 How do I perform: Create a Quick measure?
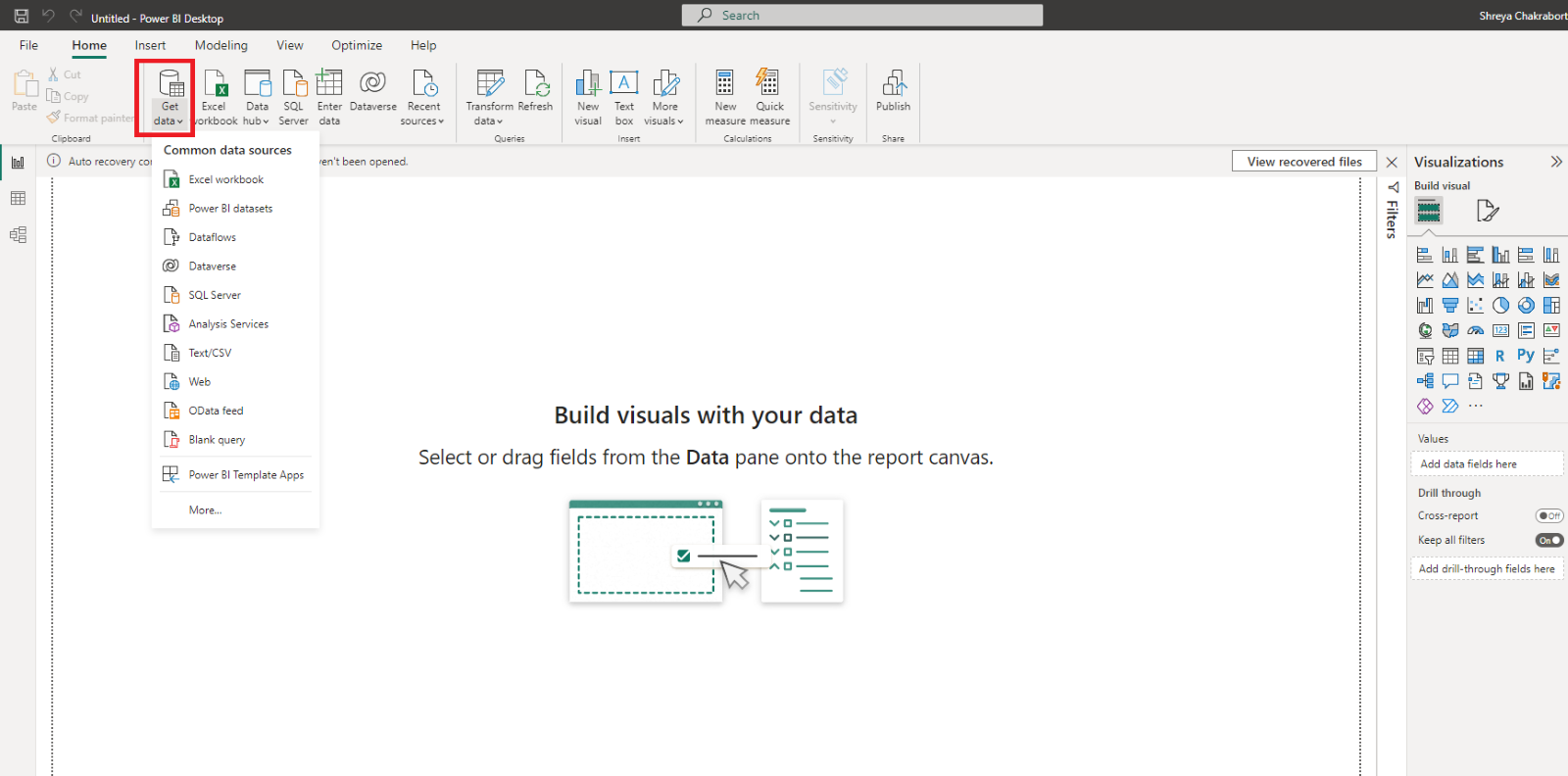point(769,96)
